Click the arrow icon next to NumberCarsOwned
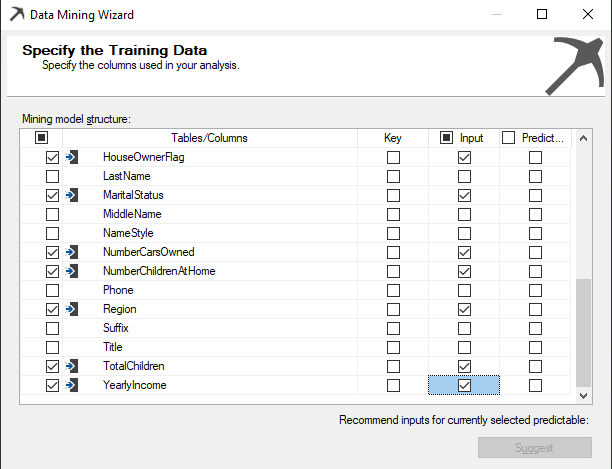Image resolution: width=612 pixels, height=469 pixels. click(x=72, y=252)
